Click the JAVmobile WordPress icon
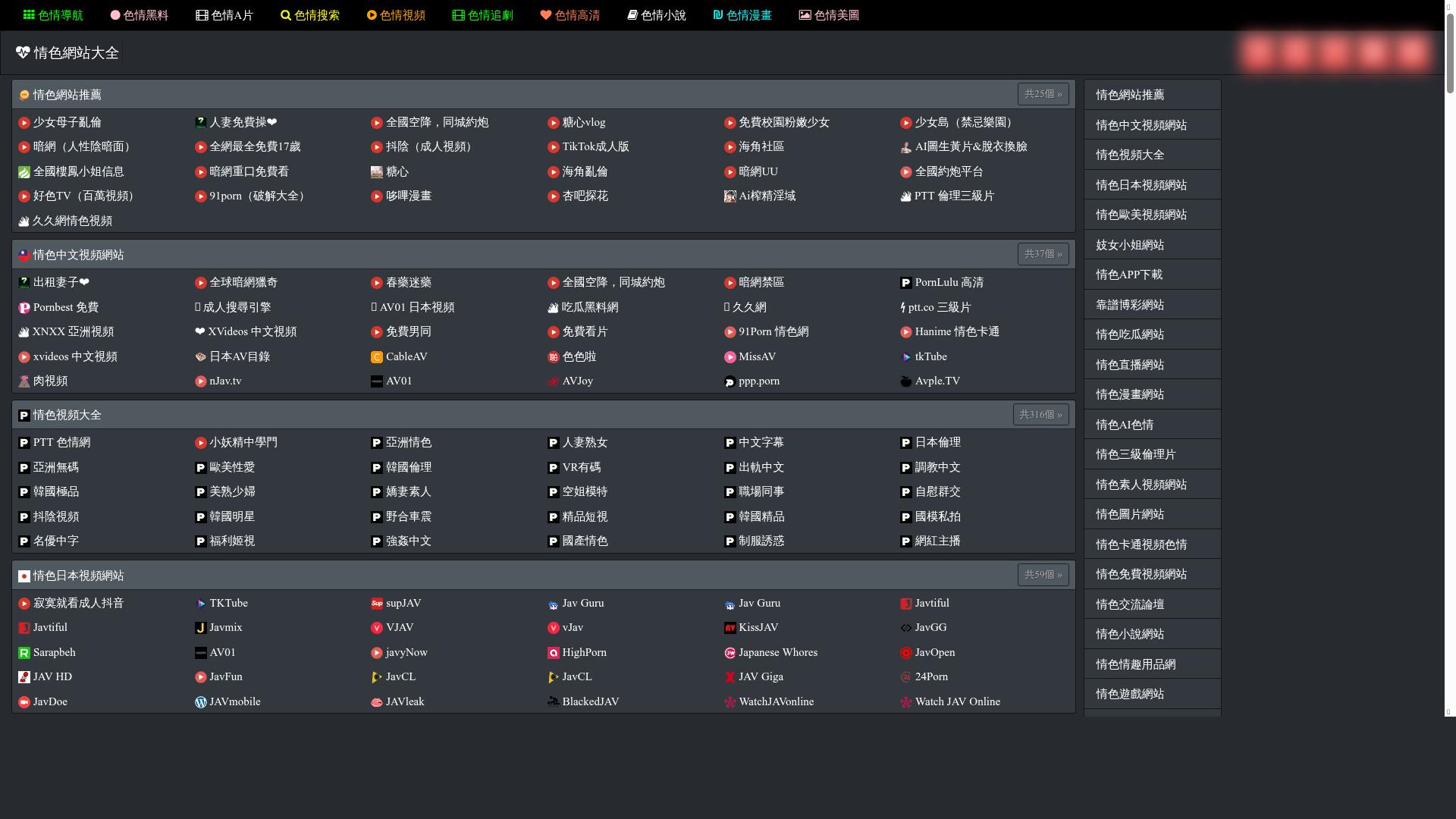The width and height of the screenshot is (1456, 819). click(x=200, y=702)
